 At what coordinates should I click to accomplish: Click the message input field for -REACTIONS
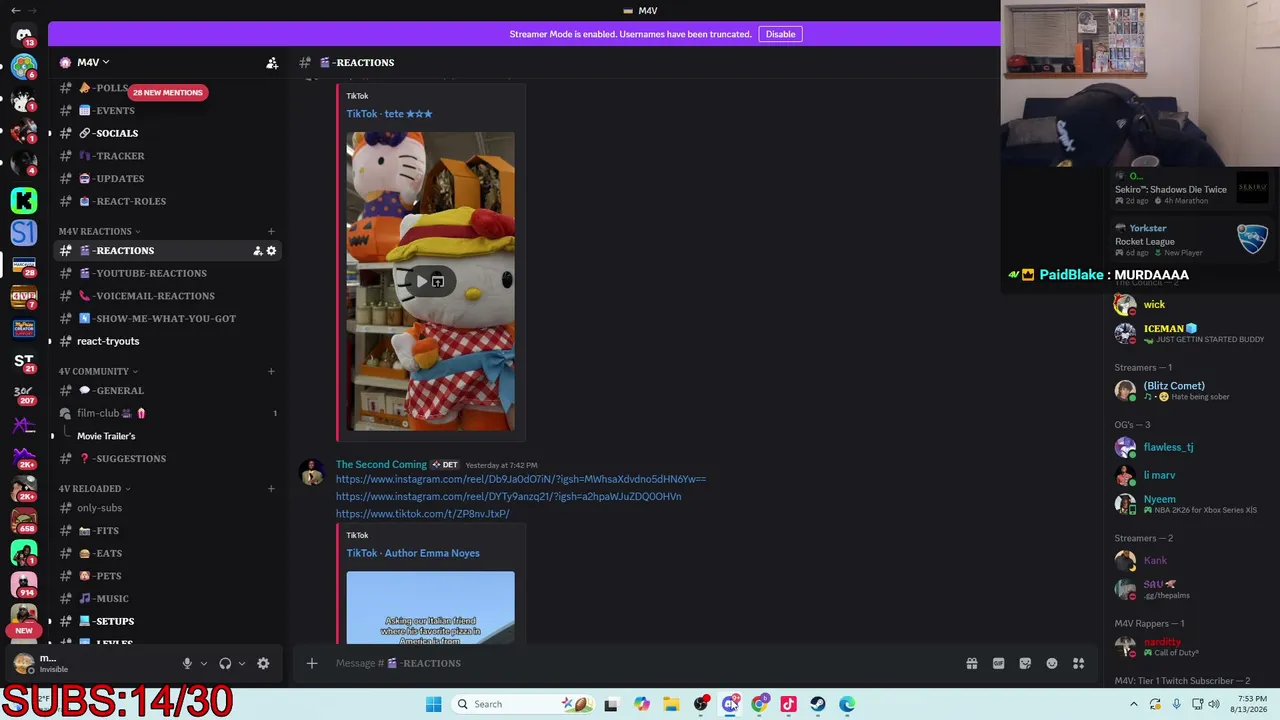click(x=640, y=663)
